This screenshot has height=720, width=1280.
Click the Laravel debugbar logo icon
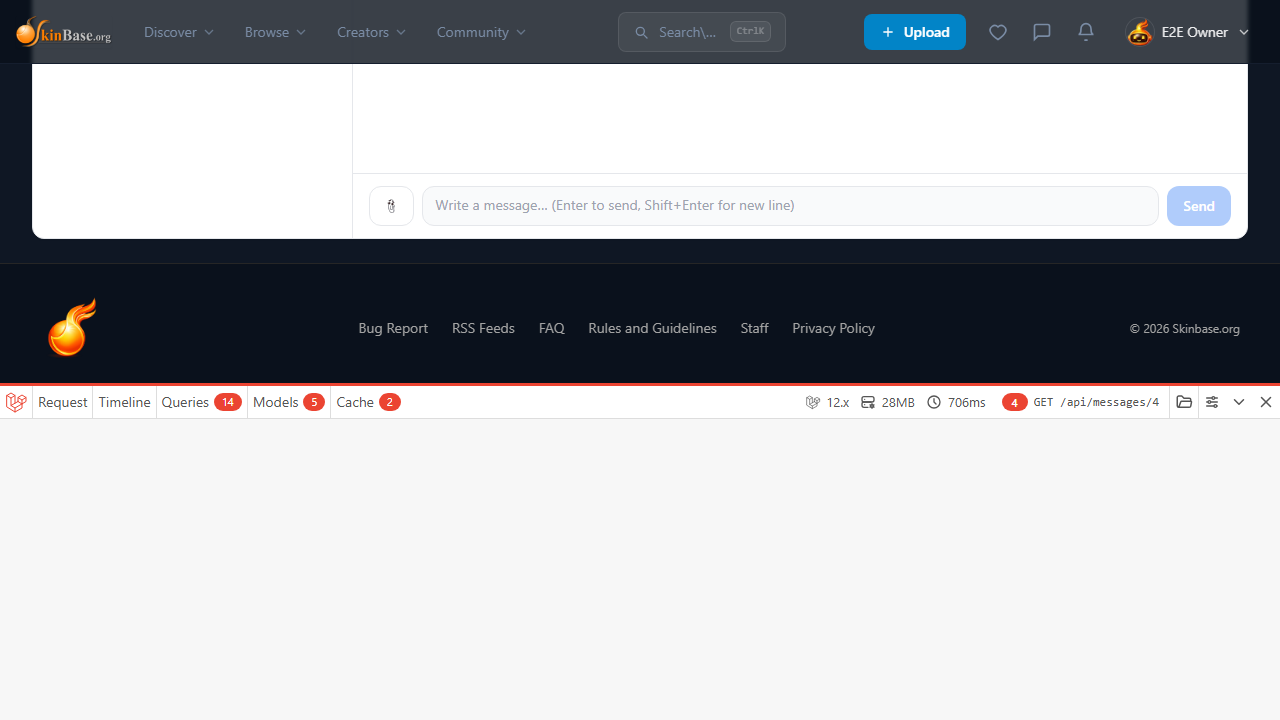tap(16, 402)
